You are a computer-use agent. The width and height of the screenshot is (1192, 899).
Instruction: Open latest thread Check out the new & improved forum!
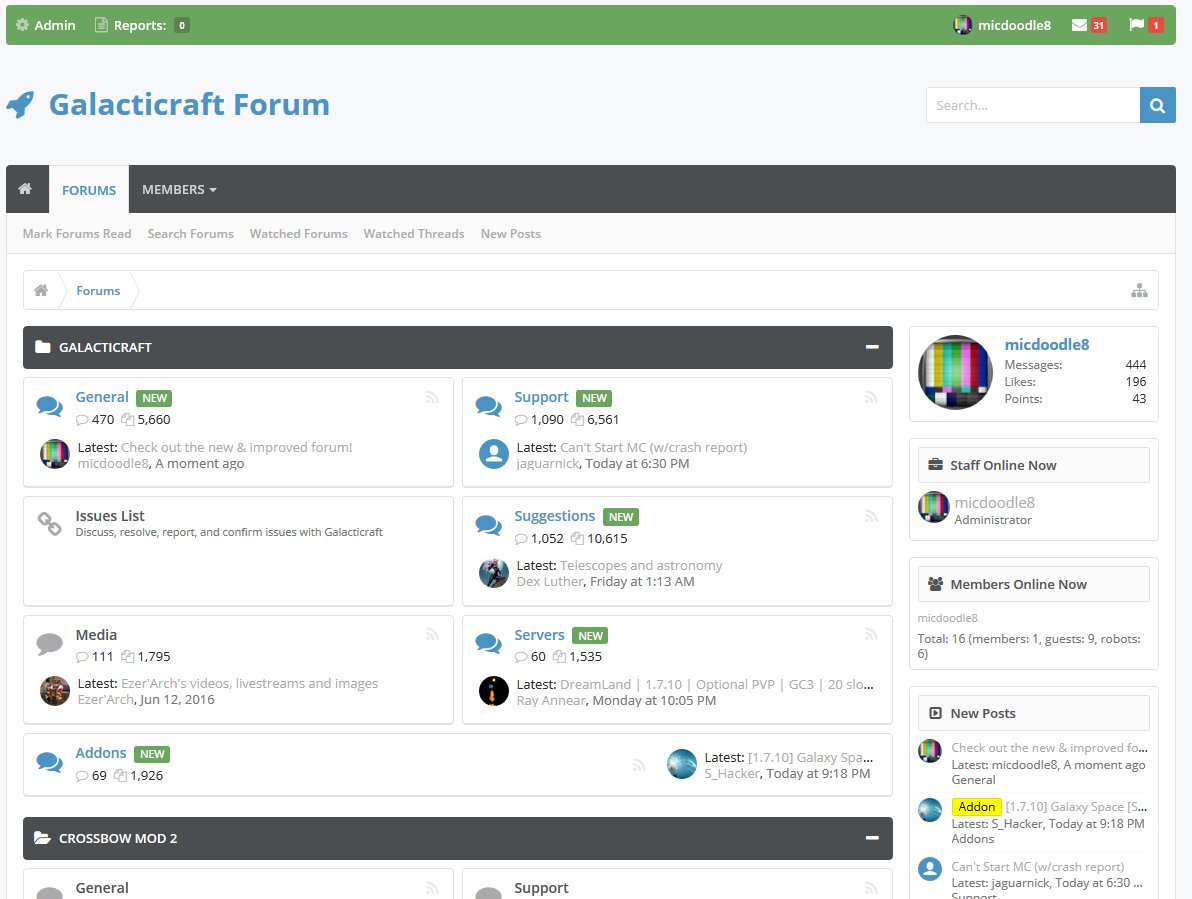click(236, 448)
